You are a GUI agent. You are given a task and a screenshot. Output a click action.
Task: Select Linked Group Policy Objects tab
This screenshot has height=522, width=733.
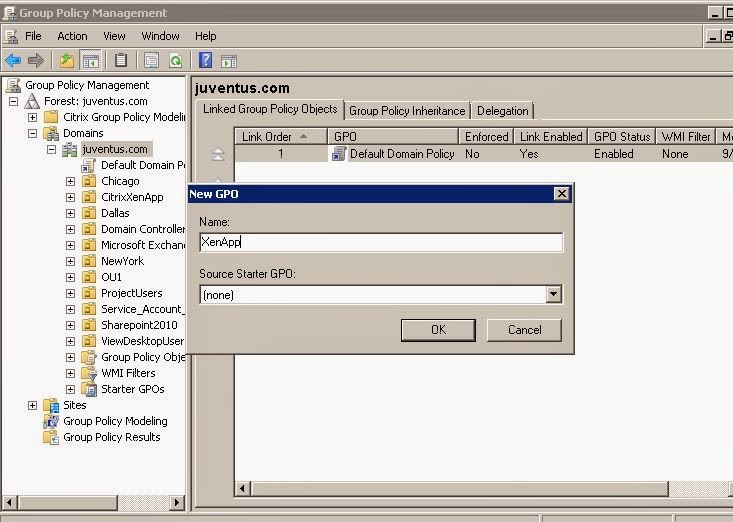[x=270, y=109]
